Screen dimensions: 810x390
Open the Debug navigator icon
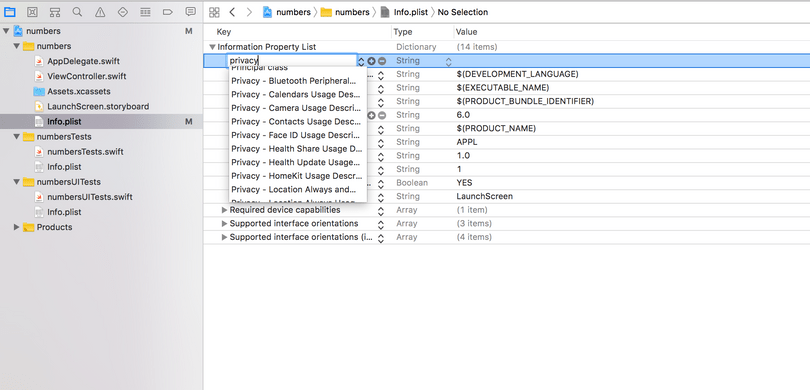pos(145,12)
